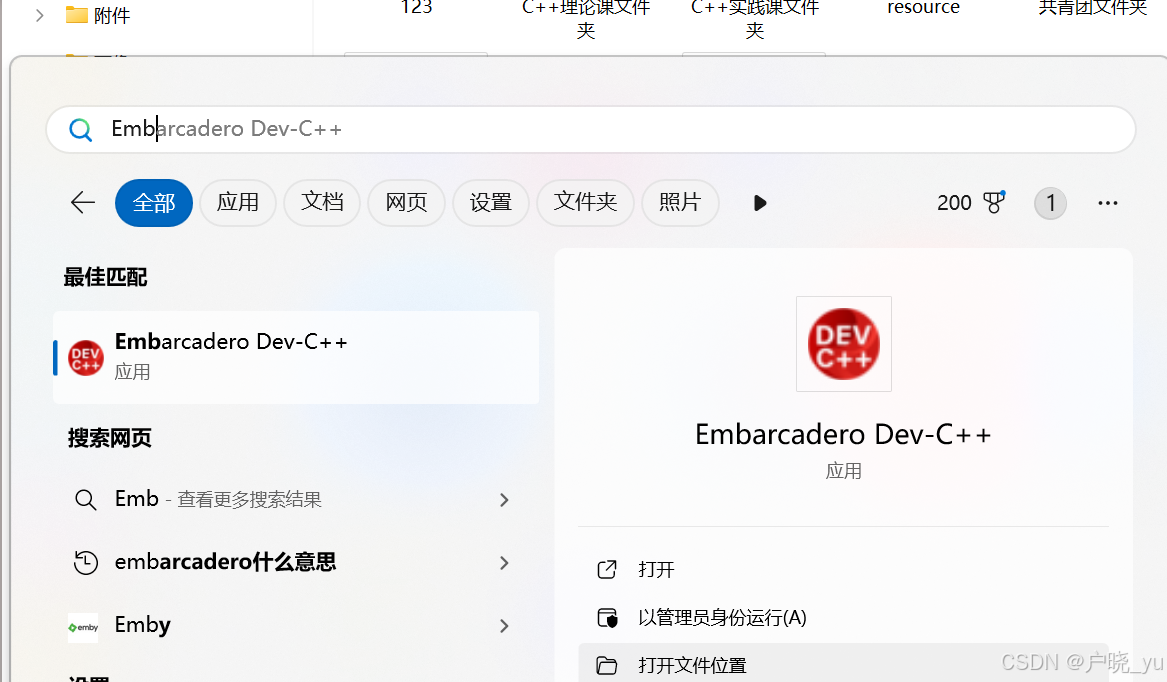This screenshot has height=682, width=1167.
Task: Show more filters with the play arrow
Action: [x=759, y=203]
